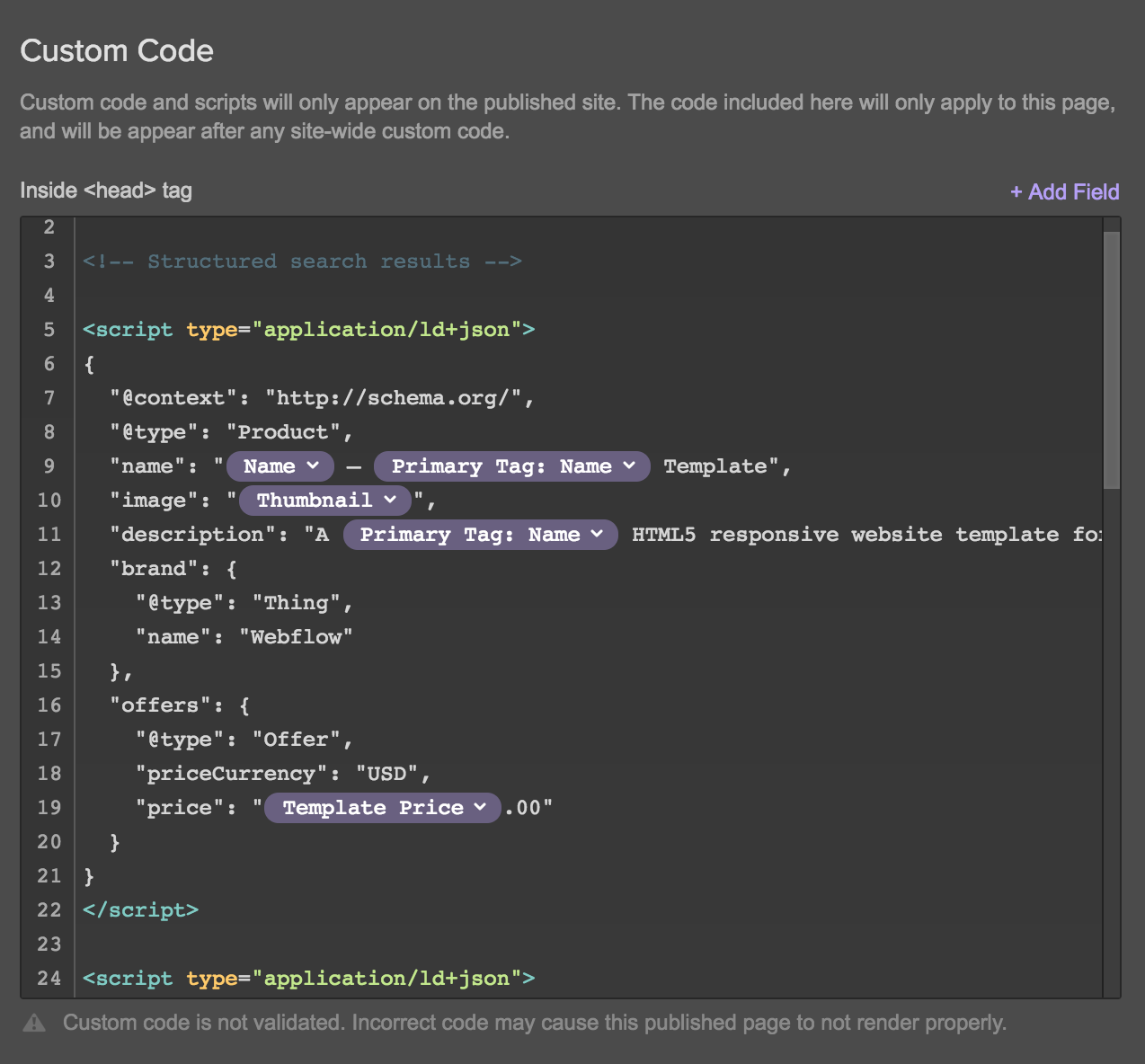
Task: Click the "@type": "Product" line
Action: pos(231,432)
